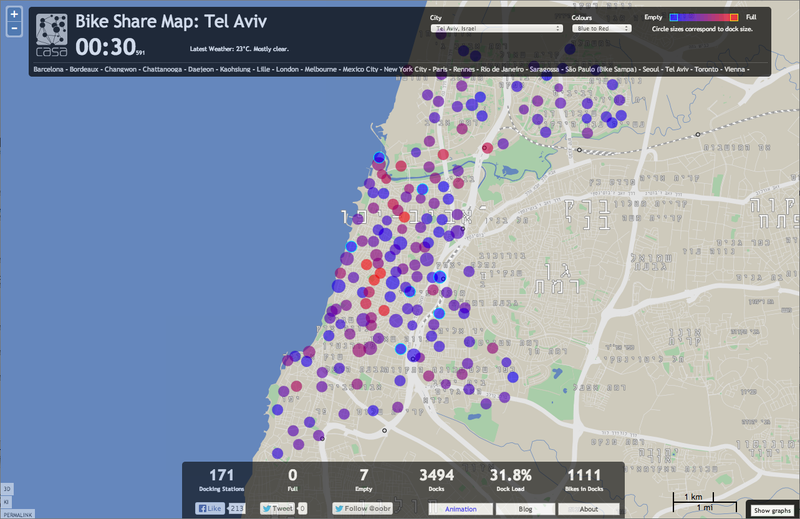Viewport: 800px width, 519px height.
Task: Select Daejeon from the city links
Action: point(201,69)
